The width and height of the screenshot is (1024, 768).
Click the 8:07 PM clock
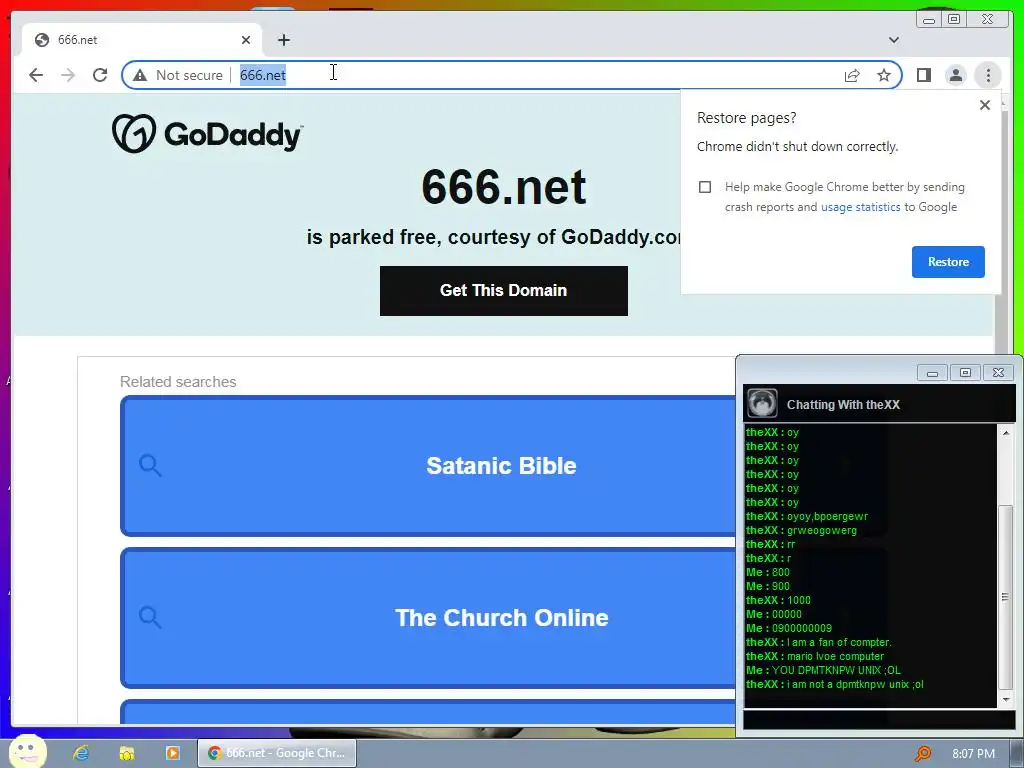coord(973,754)
